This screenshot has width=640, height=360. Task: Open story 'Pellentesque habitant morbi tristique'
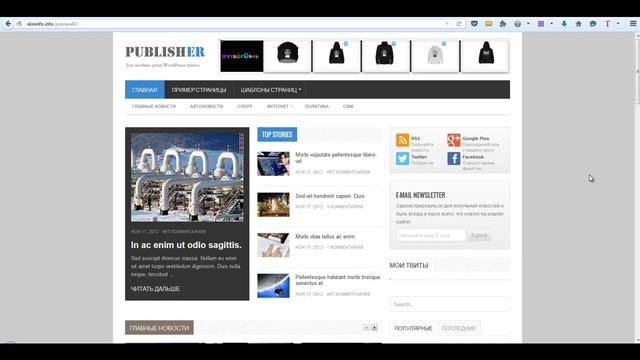[338, 280]
